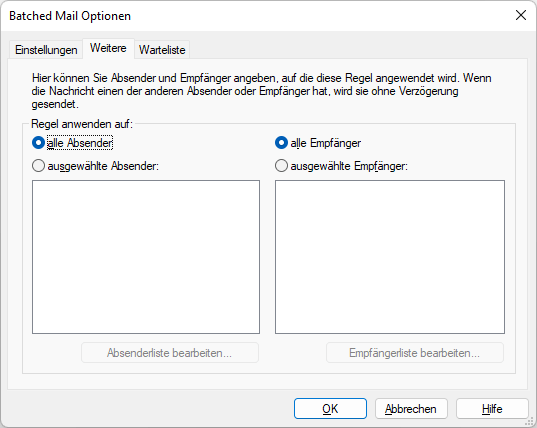Screen dimensions: 537x428
Task: Close the Batched Mail Optionen dialog
Action: pyautogui.click(x=521, y=15)
